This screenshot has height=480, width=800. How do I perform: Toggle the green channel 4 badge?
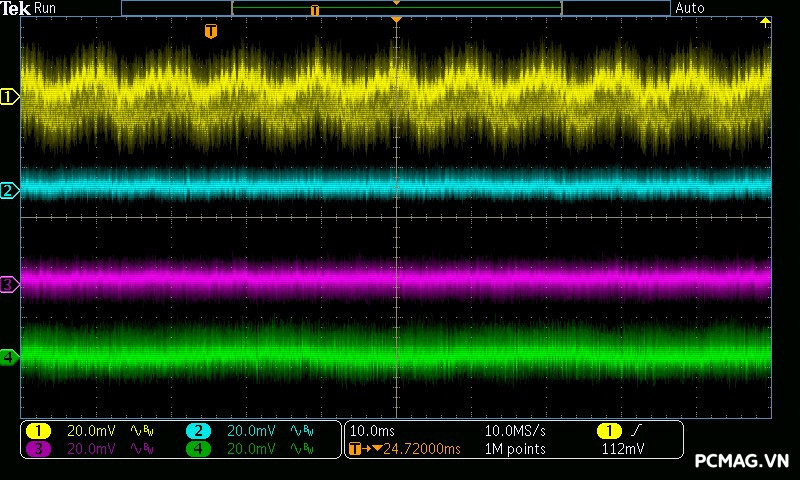(x=198, y=449)
